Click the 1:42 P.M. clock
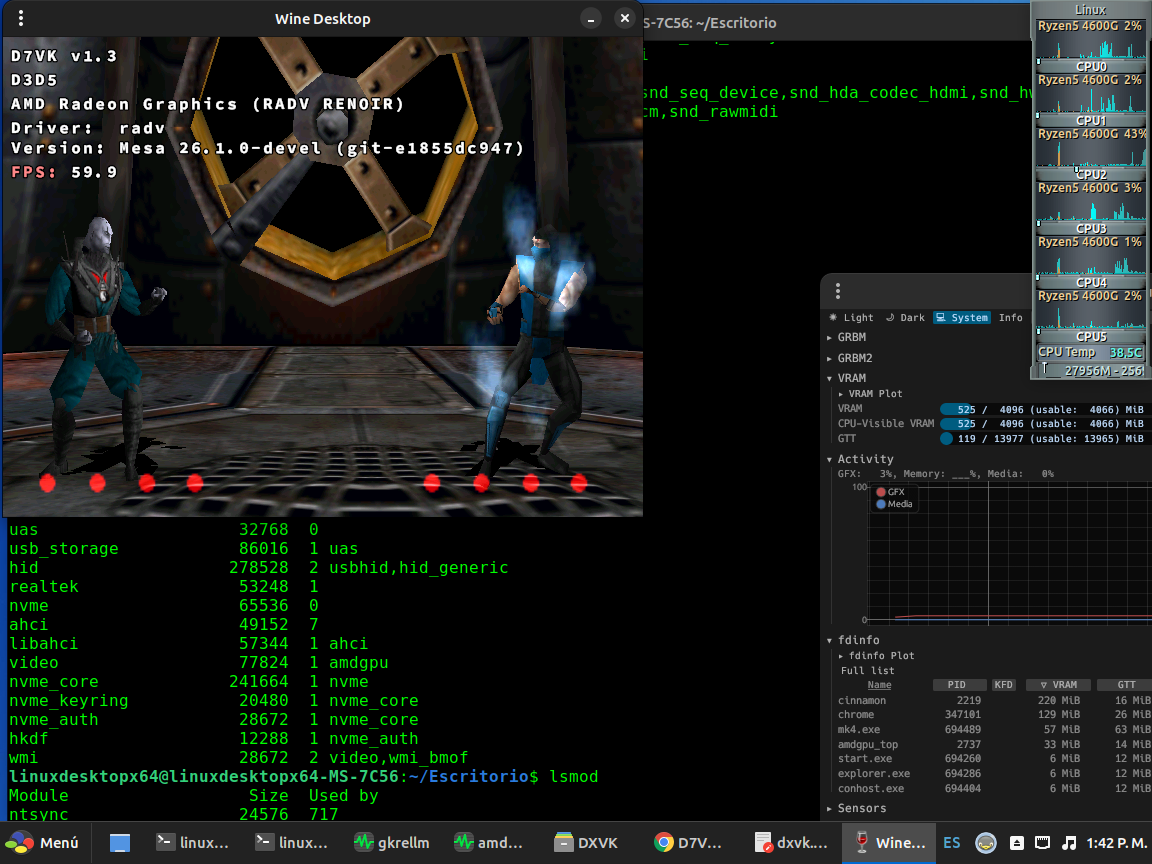 1117,843
